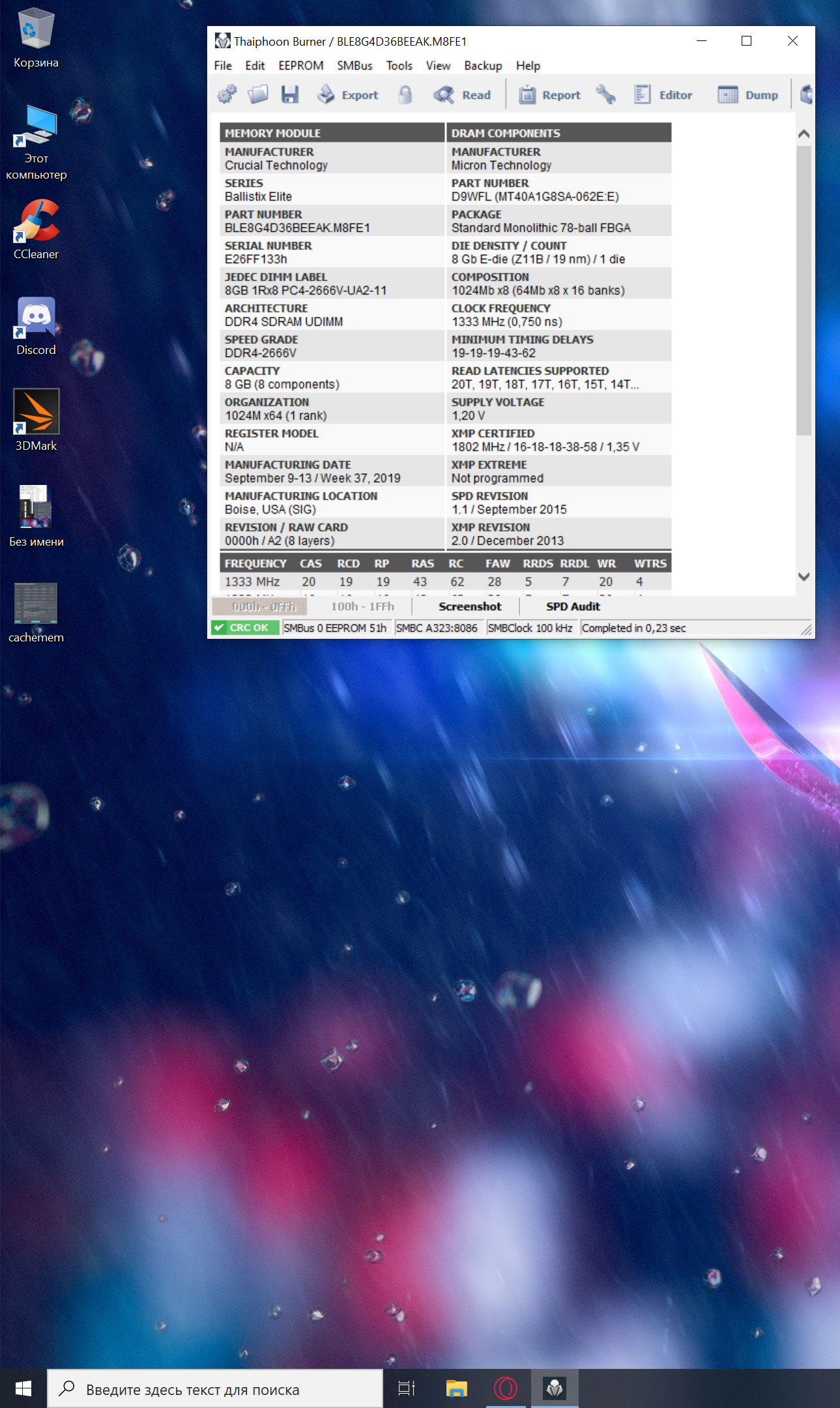Open File Explorer from the taskbar
The width and height of the screenshot is (840, 1408).
click(x=456, y=1388)
